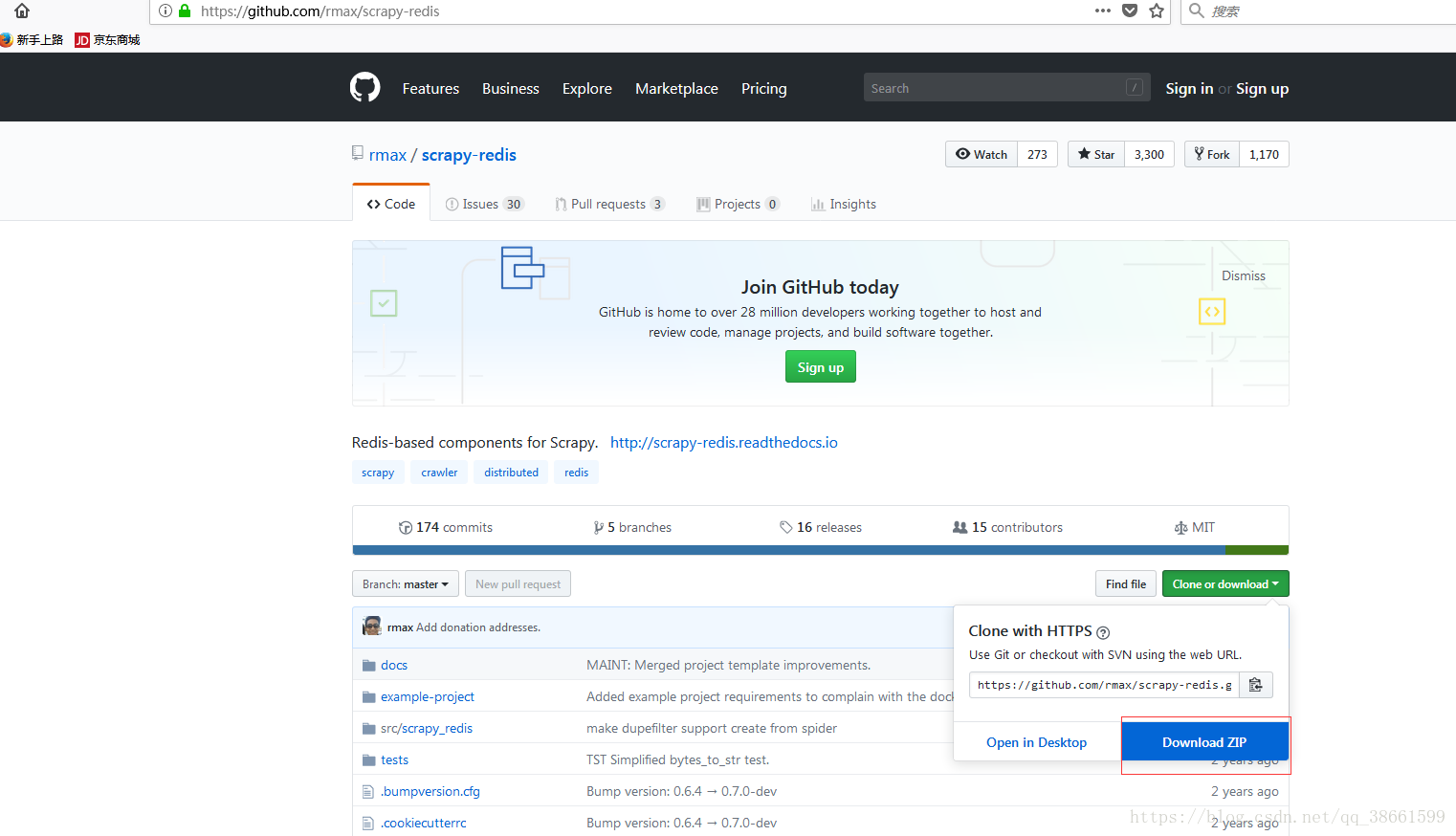The image size is (1456, 836).
Task: Click the GitHub octocat logo
Action: tap(364, 88)
